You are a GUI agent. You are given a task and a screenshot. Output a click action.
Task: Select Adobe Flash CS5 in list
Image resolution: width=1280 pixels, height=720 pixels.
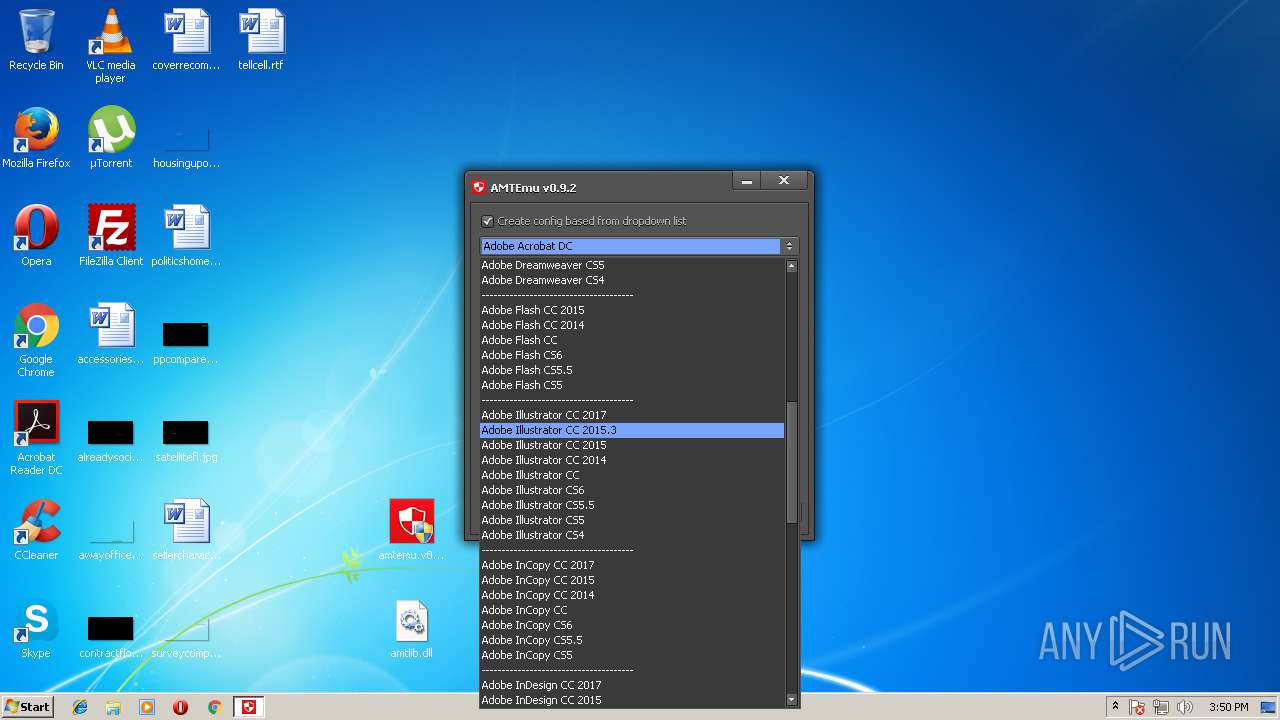pos(632,385)
